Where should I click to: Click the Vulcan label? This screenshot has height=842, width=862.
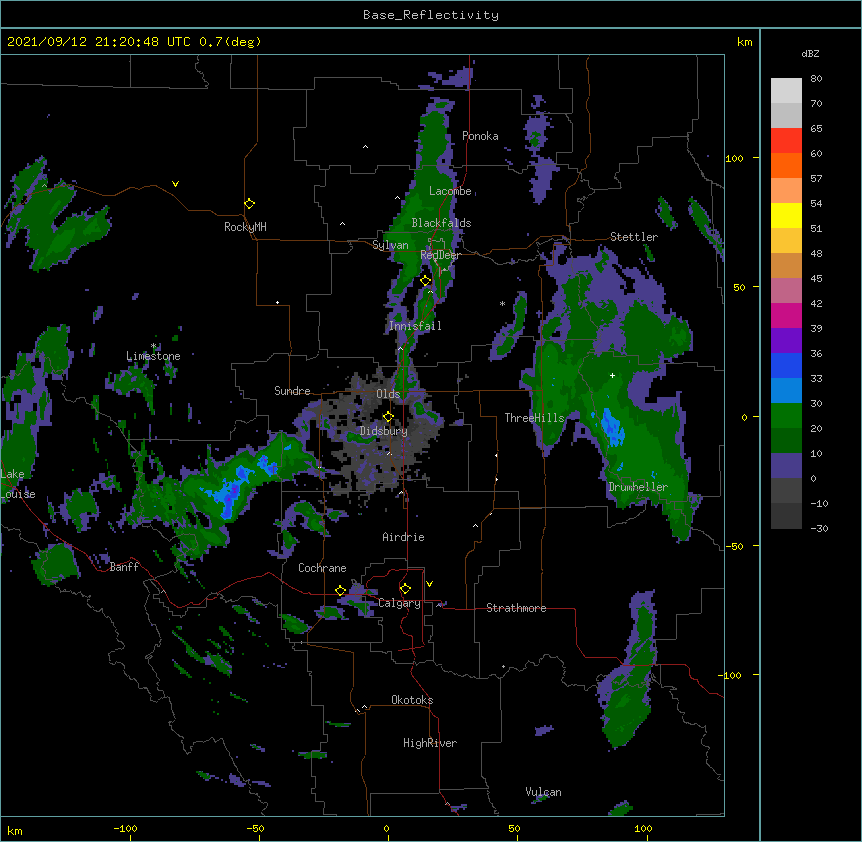[x=543, y=792]
